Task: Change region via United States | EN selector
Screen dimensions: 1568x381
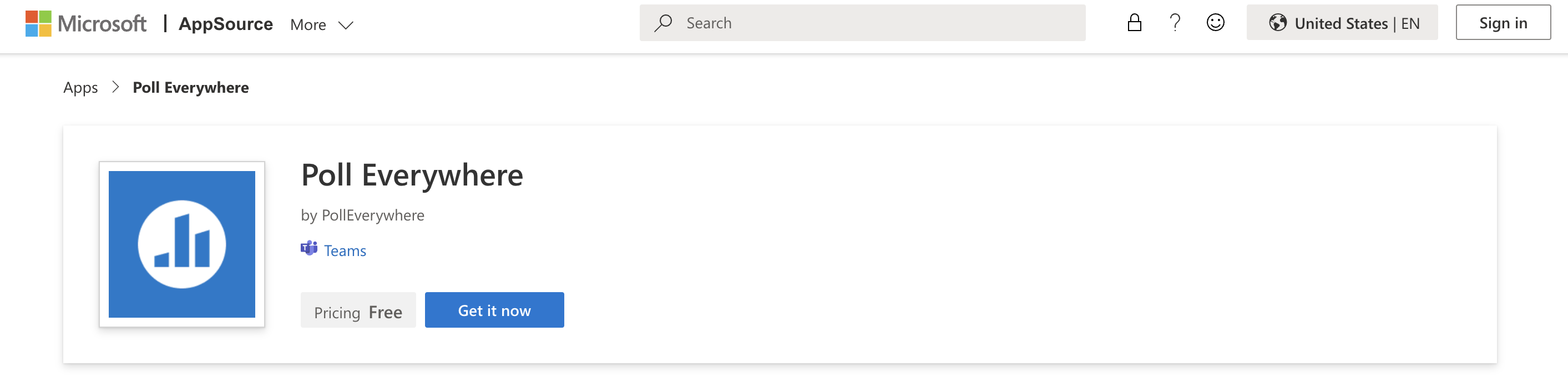Action: [1342, 23]
